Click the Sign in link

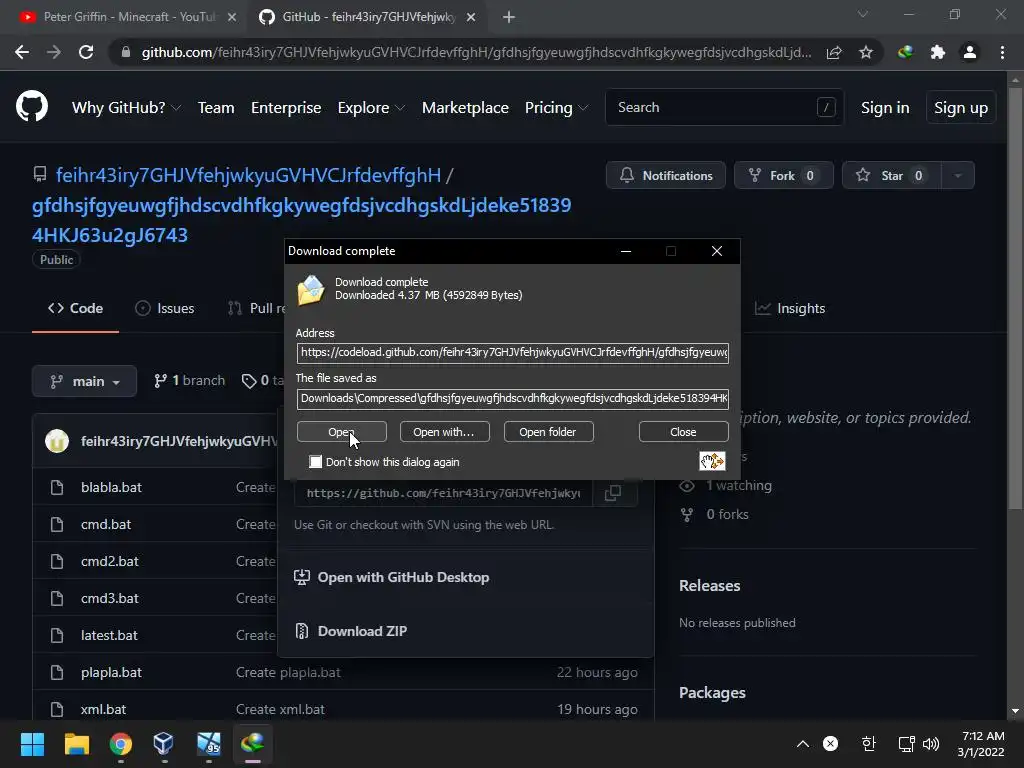[885, 108]
